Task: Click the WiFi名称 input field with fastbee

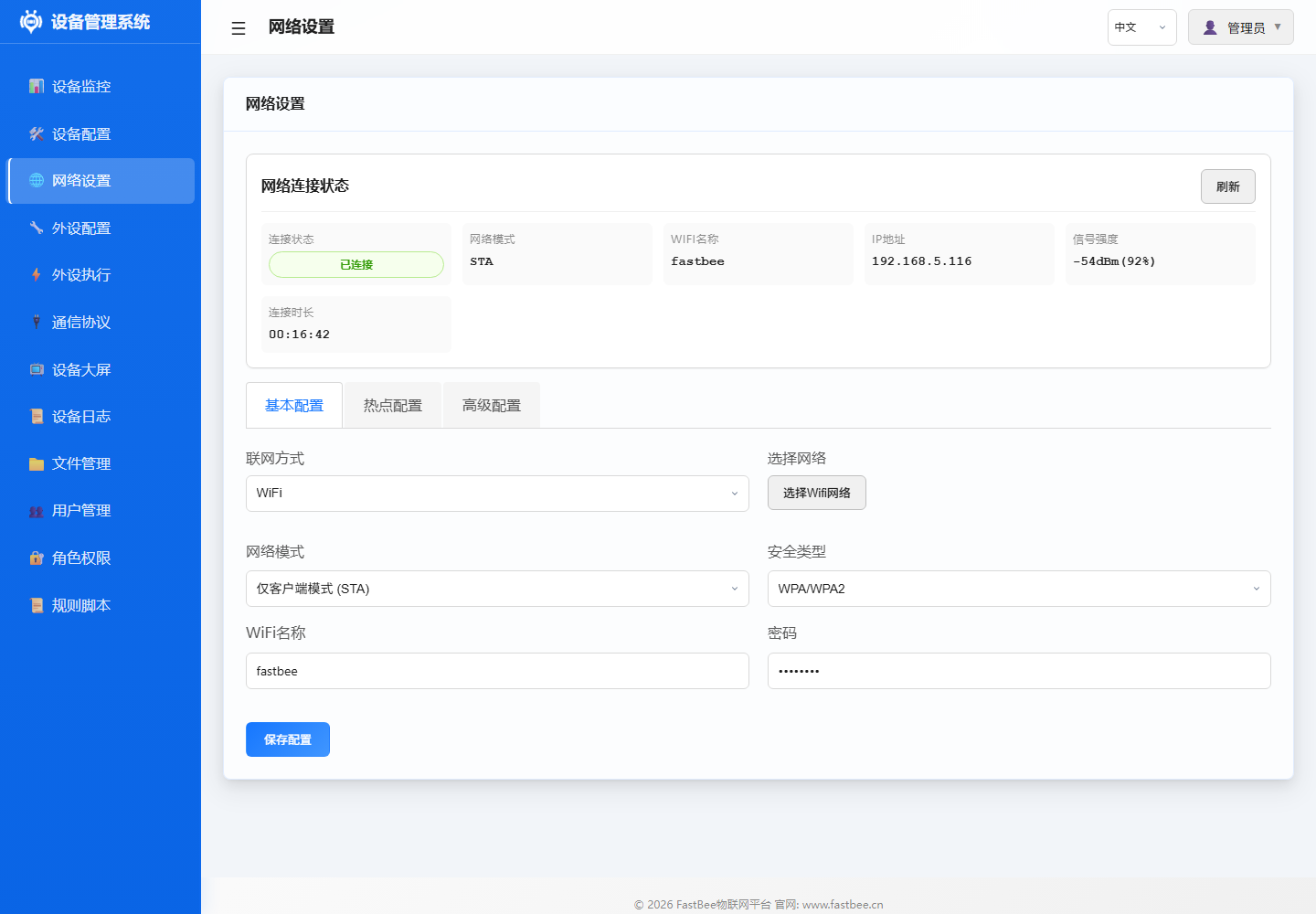Action: (x=497, y=671)
